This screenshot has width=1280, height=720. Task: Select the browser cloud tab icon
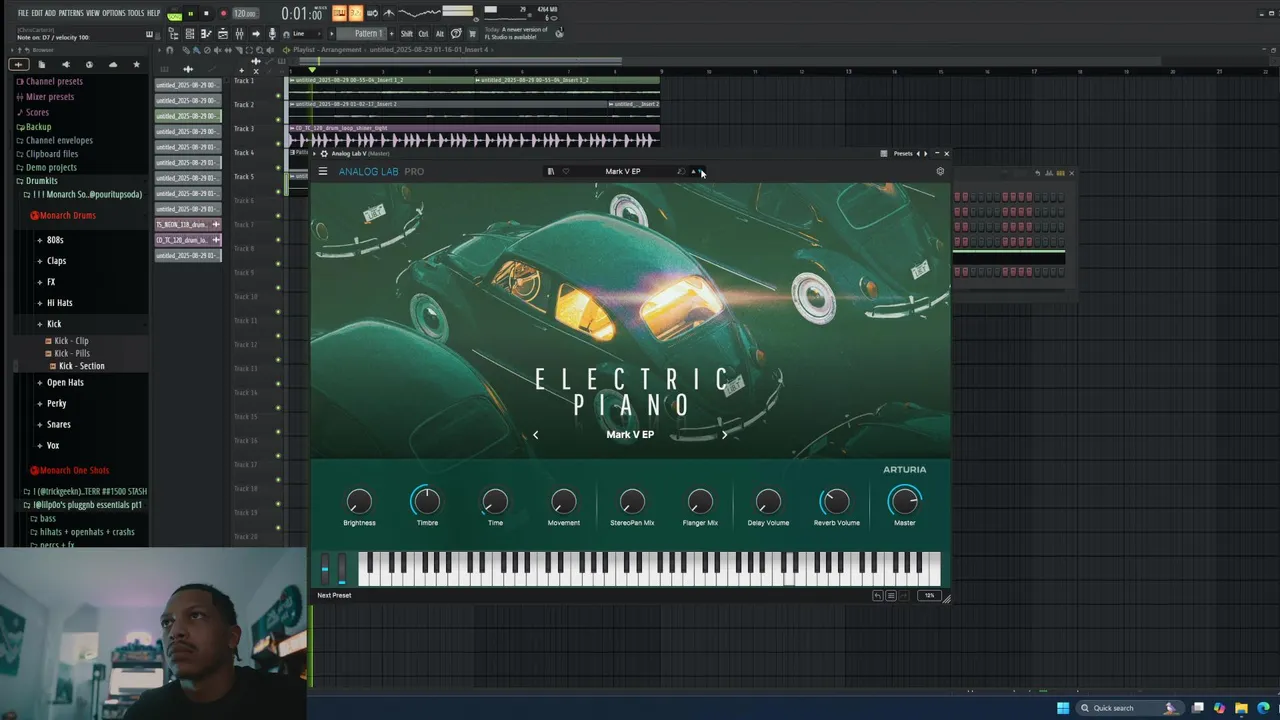pyautogui.click(x=113, y=65)
